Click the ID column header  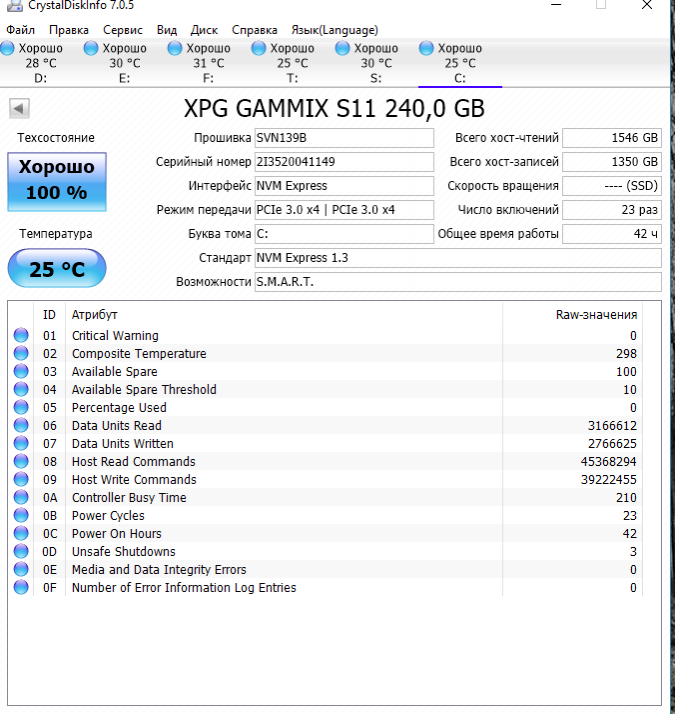pos(49,315)
